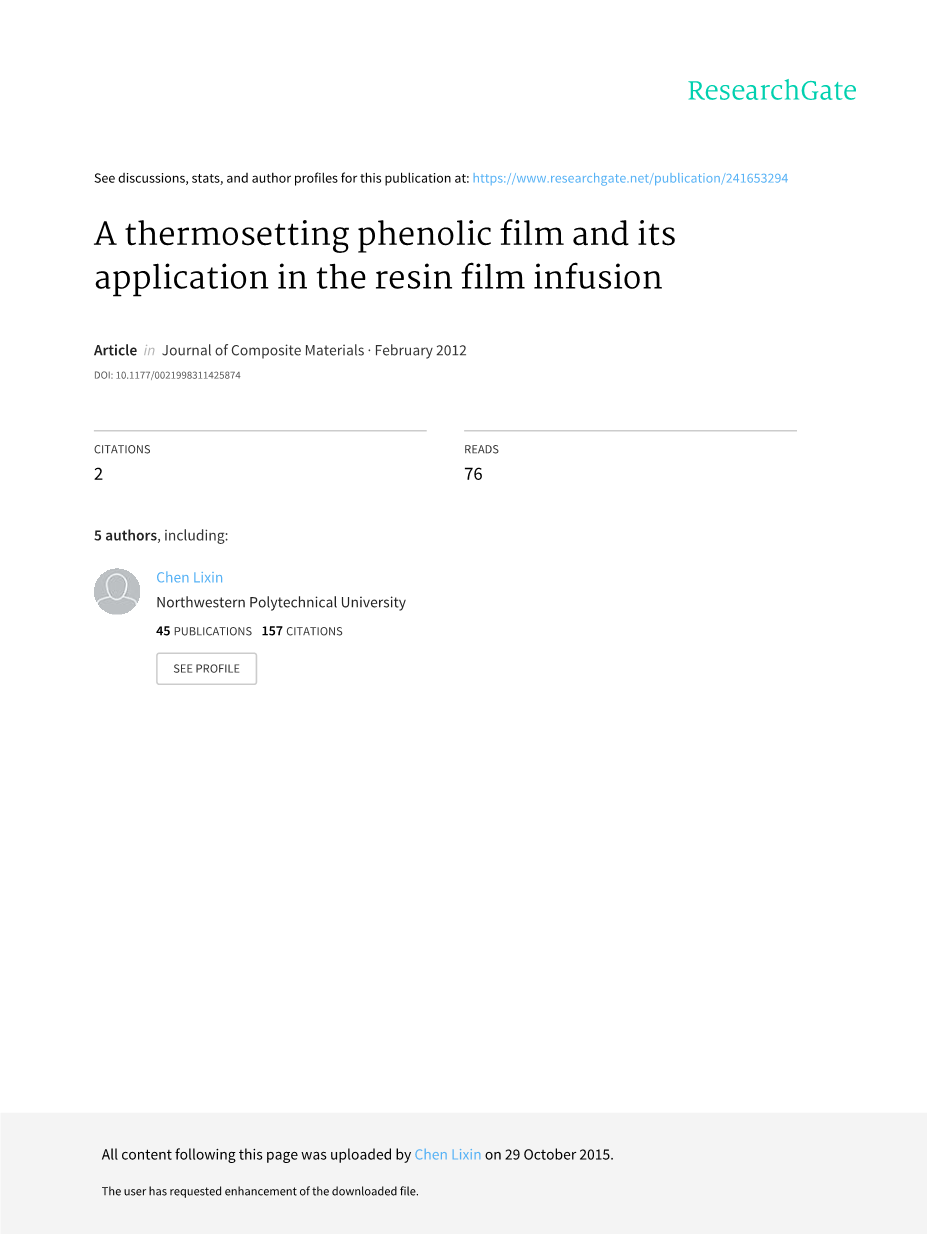Click the 'requested enhancement' footer note

[x=260, y=1191]
